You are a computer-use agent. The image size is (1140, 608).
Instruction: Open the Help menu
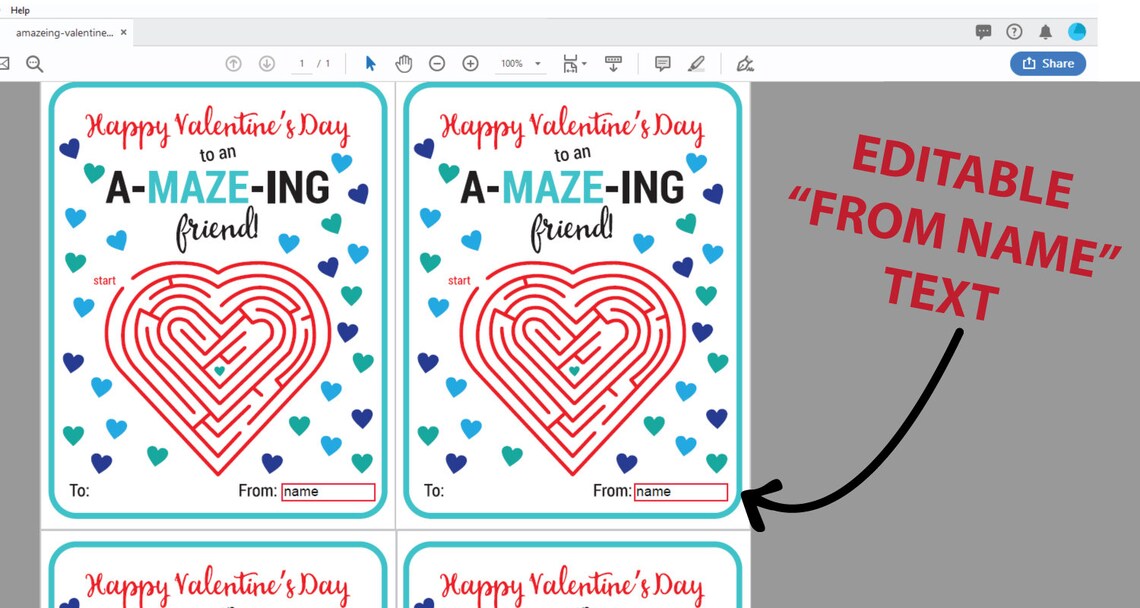20,10
